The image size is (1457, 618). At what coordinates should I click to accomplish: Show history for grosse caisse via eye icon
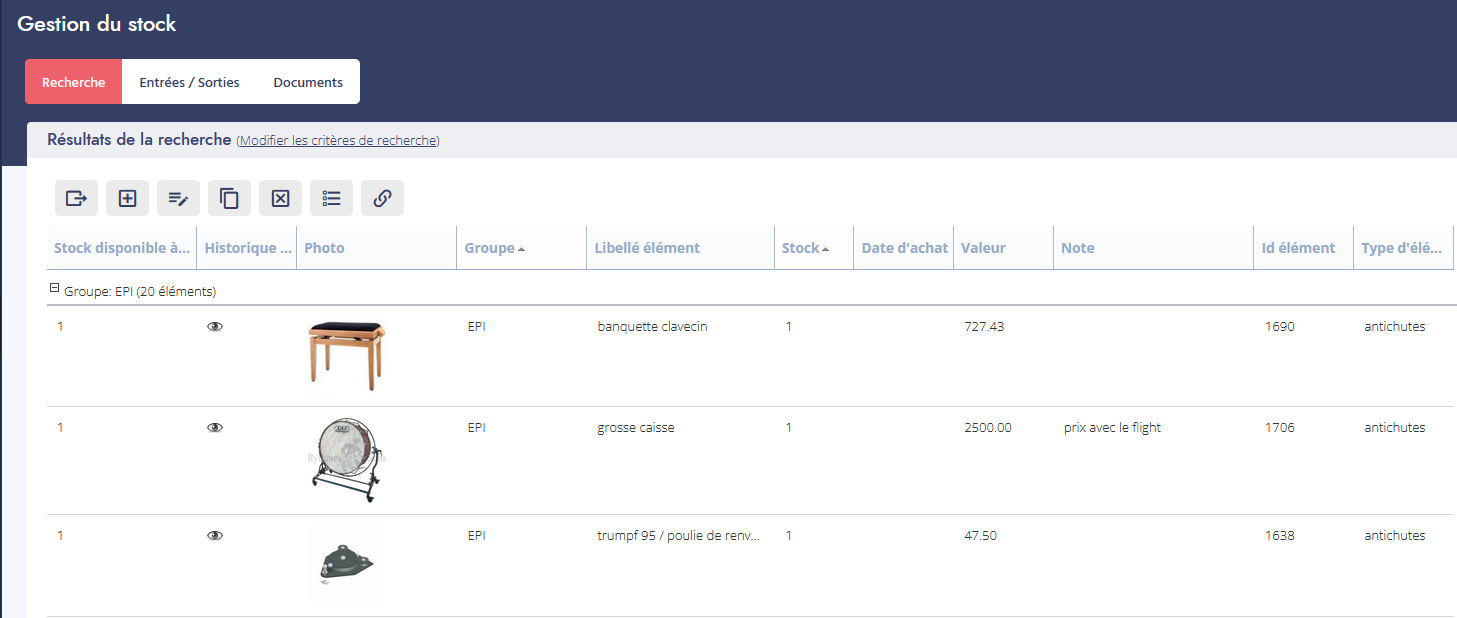coord(214,428)
